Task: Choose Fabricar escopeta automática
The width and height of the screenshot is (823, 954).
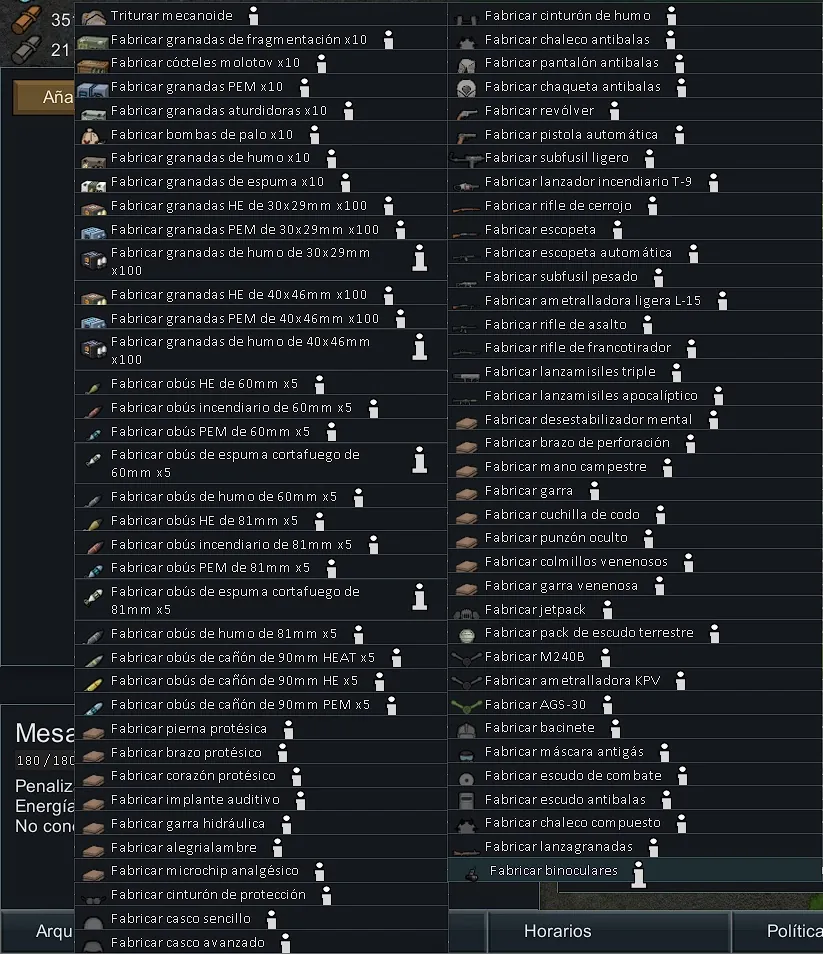Action: [578, 253]
